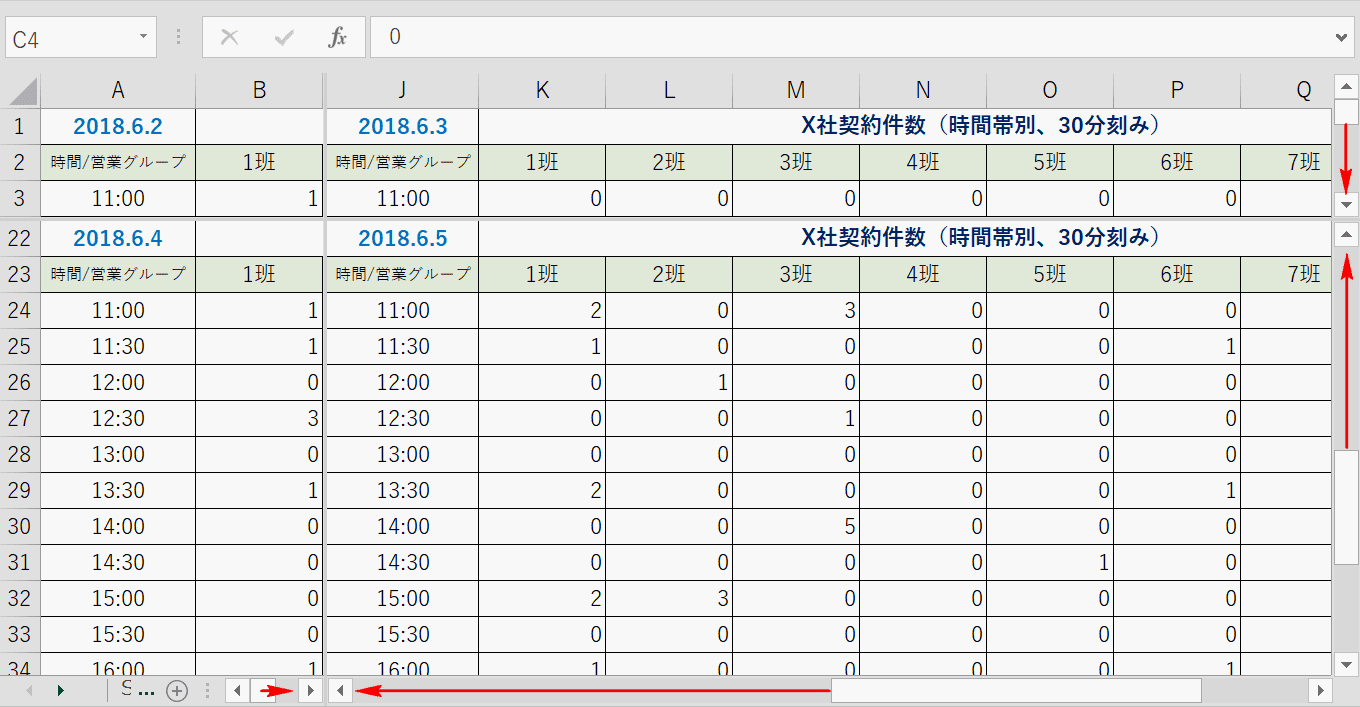This screenshot has height=707, width=1360.
Task: Select column P header
Action: [x=1177, y=90]
